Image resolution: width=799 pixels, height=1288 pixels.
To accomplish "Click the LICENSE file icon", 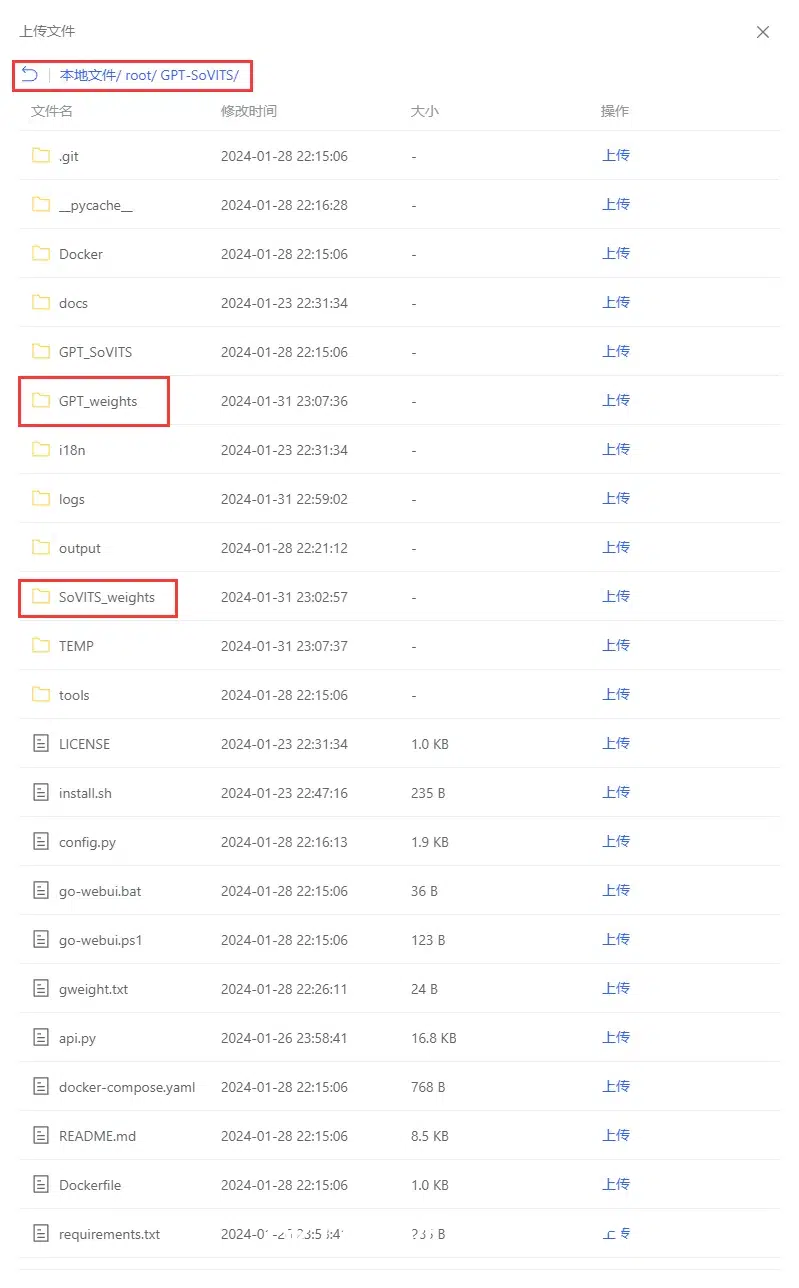I will point(41,743).
